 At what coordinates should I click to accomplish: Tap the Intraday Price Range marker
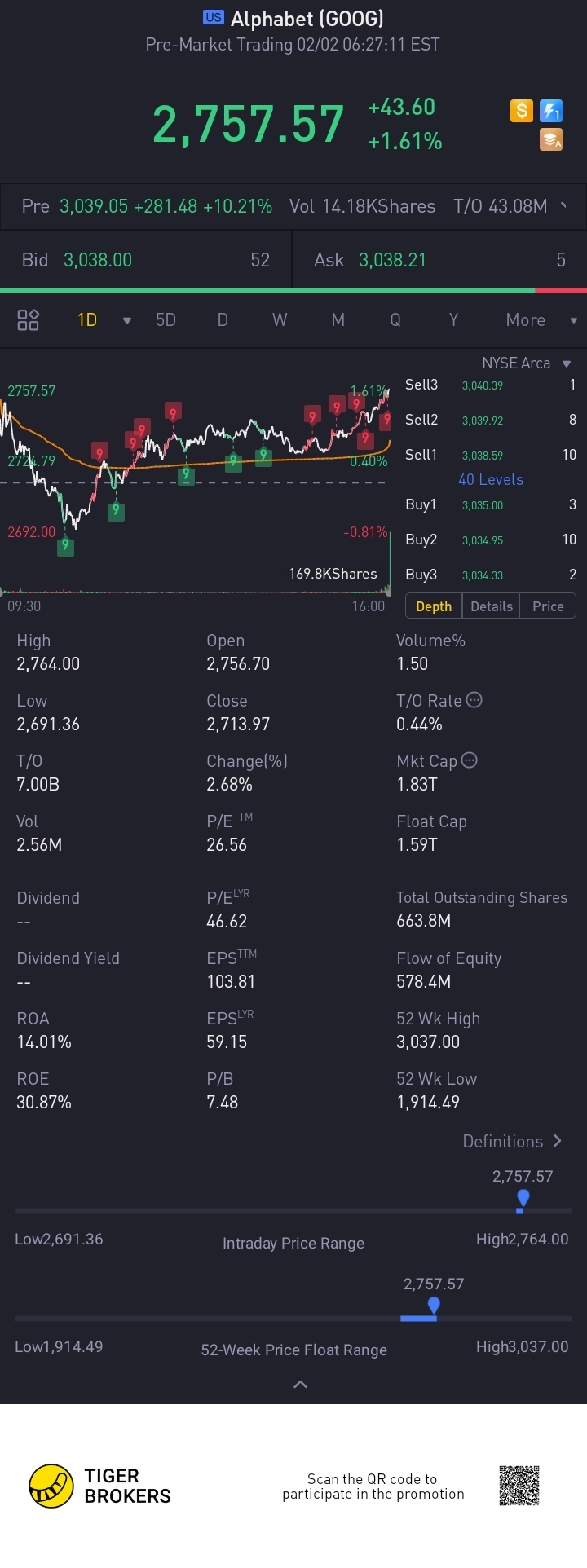tap(523, 1198)
